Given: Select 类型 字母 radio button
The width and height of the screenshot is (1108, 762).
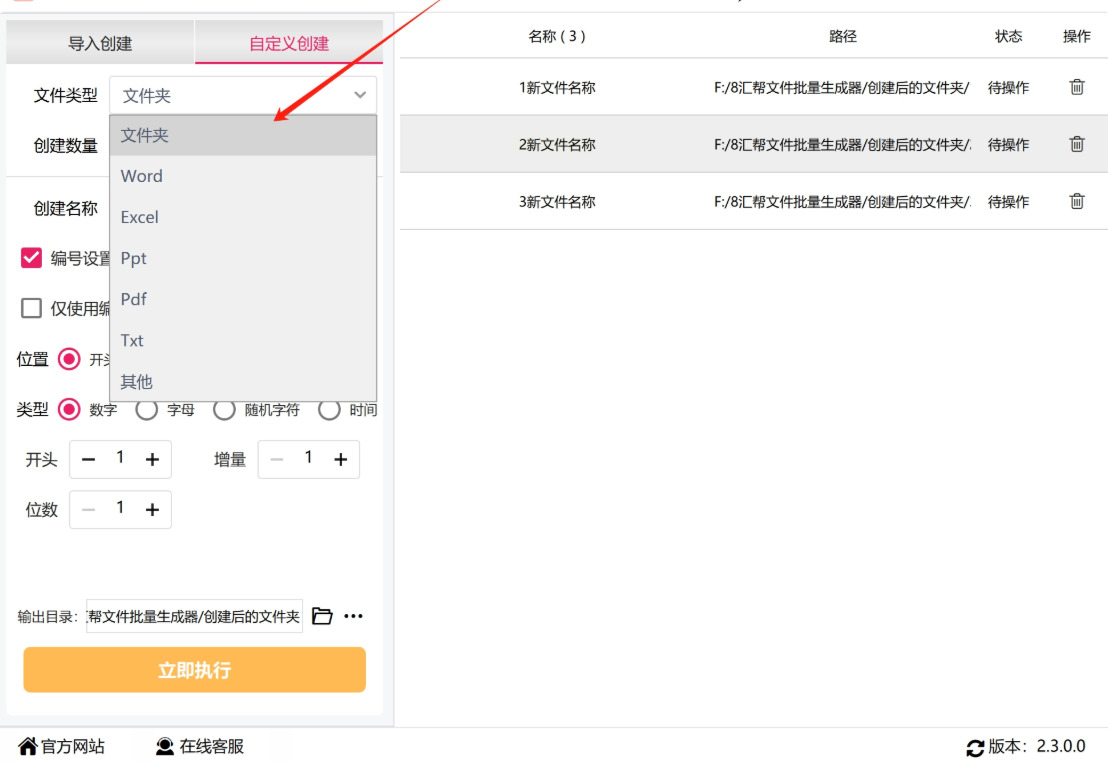Looking at the screenshot, I should coord(146,409).
